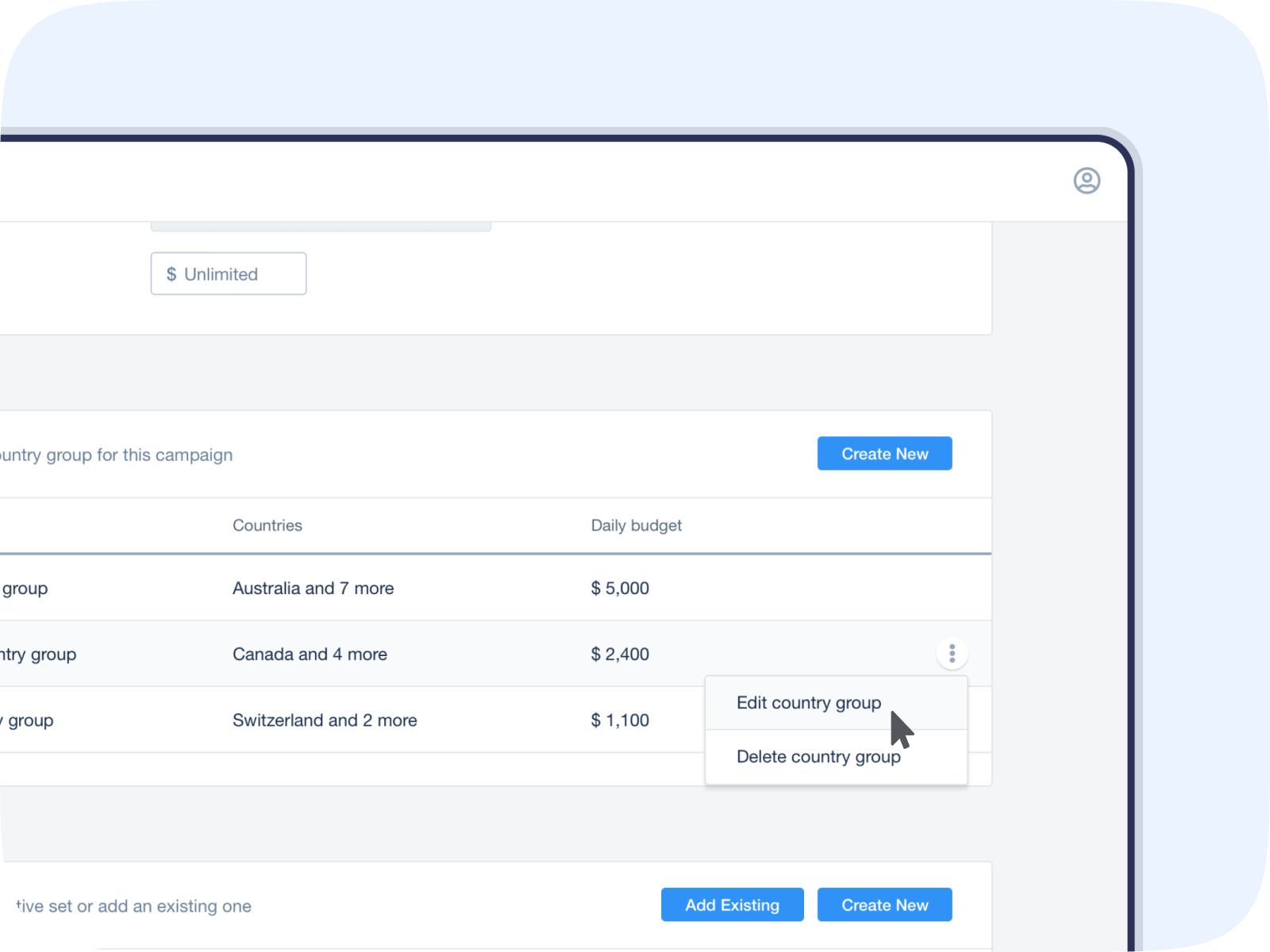
Task: Select the Australia and 7 more cell
Action: (313, 589)
